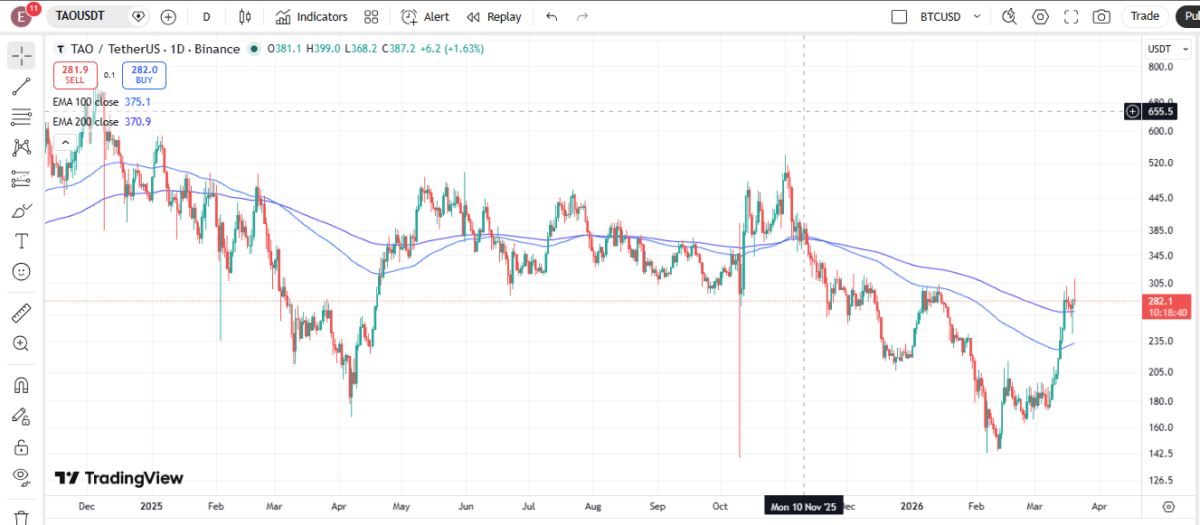The image size is (1200, 525).
Task: Click the 800.0 price scale label
Action: pyautogui.click(x=1160, y=67)
